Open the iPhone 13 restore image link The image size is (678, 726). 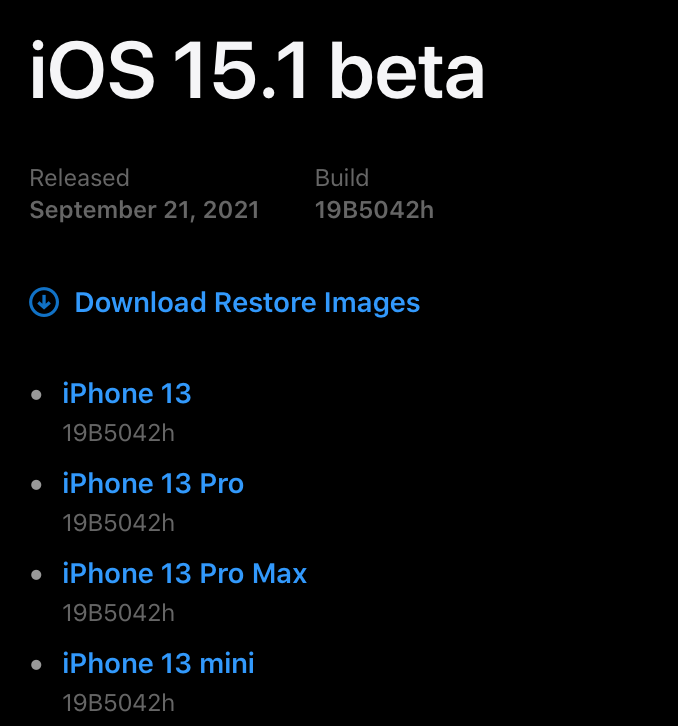126,393
